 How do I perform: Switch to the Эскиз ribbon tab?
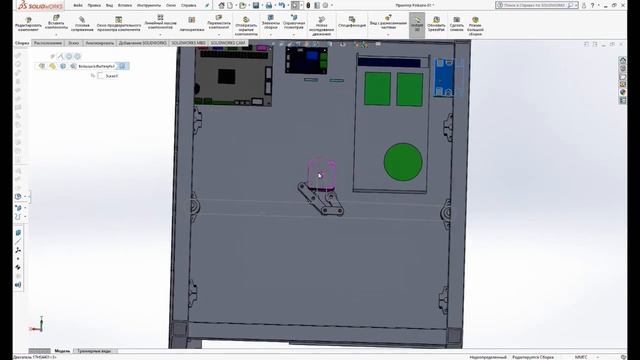(x=73, y=43)
